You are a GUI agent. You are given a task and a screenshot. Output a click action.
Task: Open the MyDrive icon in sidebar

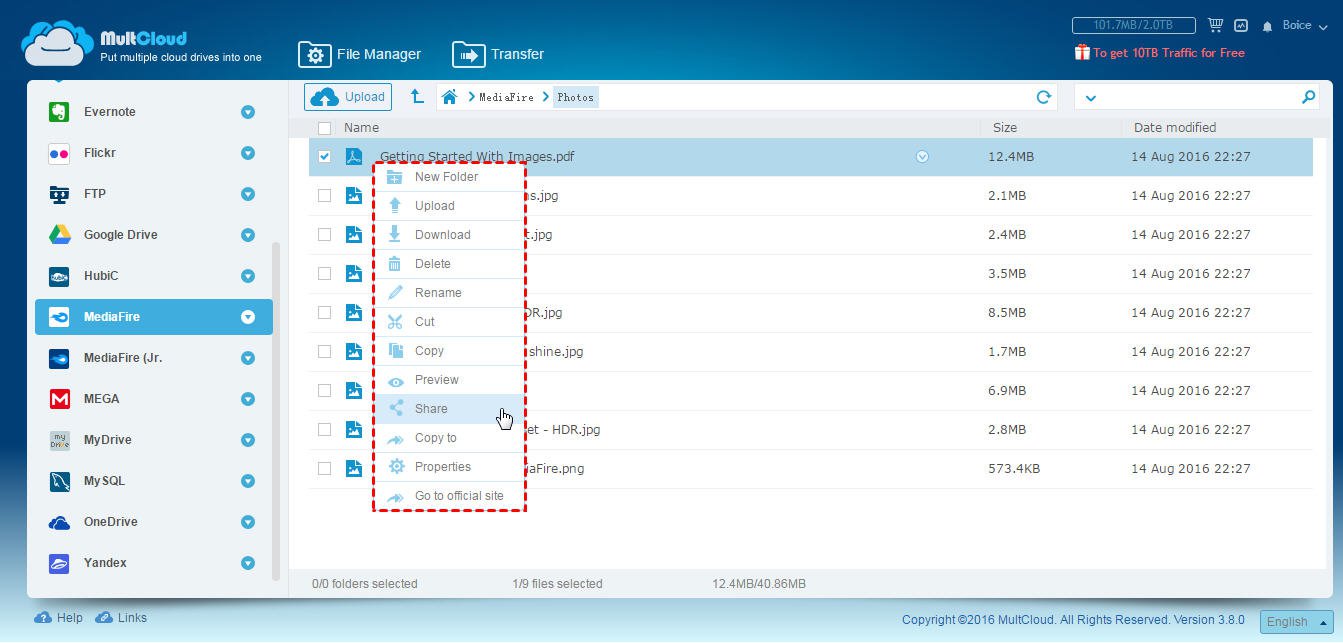pyautogui.click(x=59, y=440)
